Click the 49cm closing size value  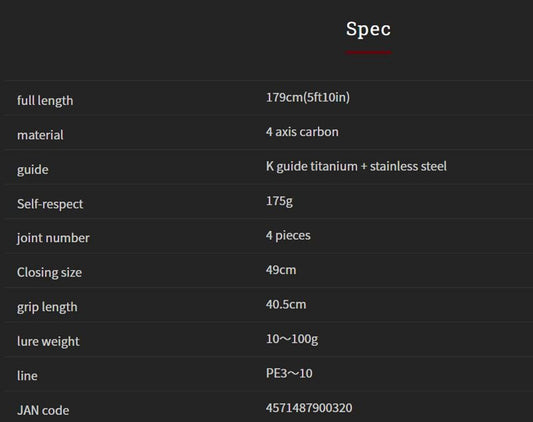(x=281, y=270)
